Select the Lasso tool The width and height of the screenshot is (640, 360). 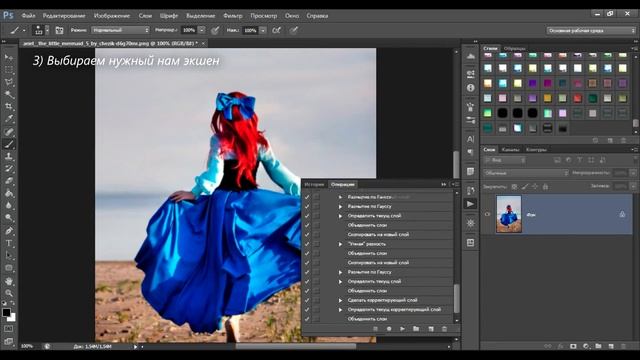(9, 82)
